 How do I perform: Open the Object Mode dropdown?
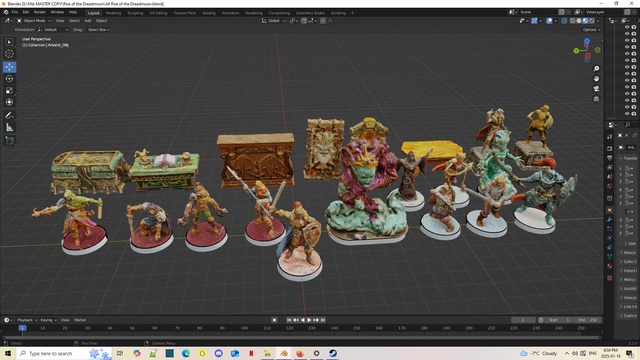point(34,21)
